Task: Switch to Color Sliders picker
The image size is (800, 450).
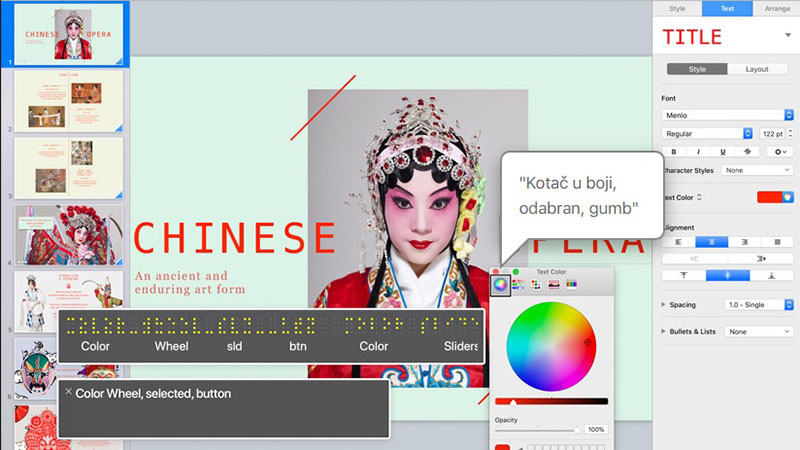Action: click(x=518, y=285)
